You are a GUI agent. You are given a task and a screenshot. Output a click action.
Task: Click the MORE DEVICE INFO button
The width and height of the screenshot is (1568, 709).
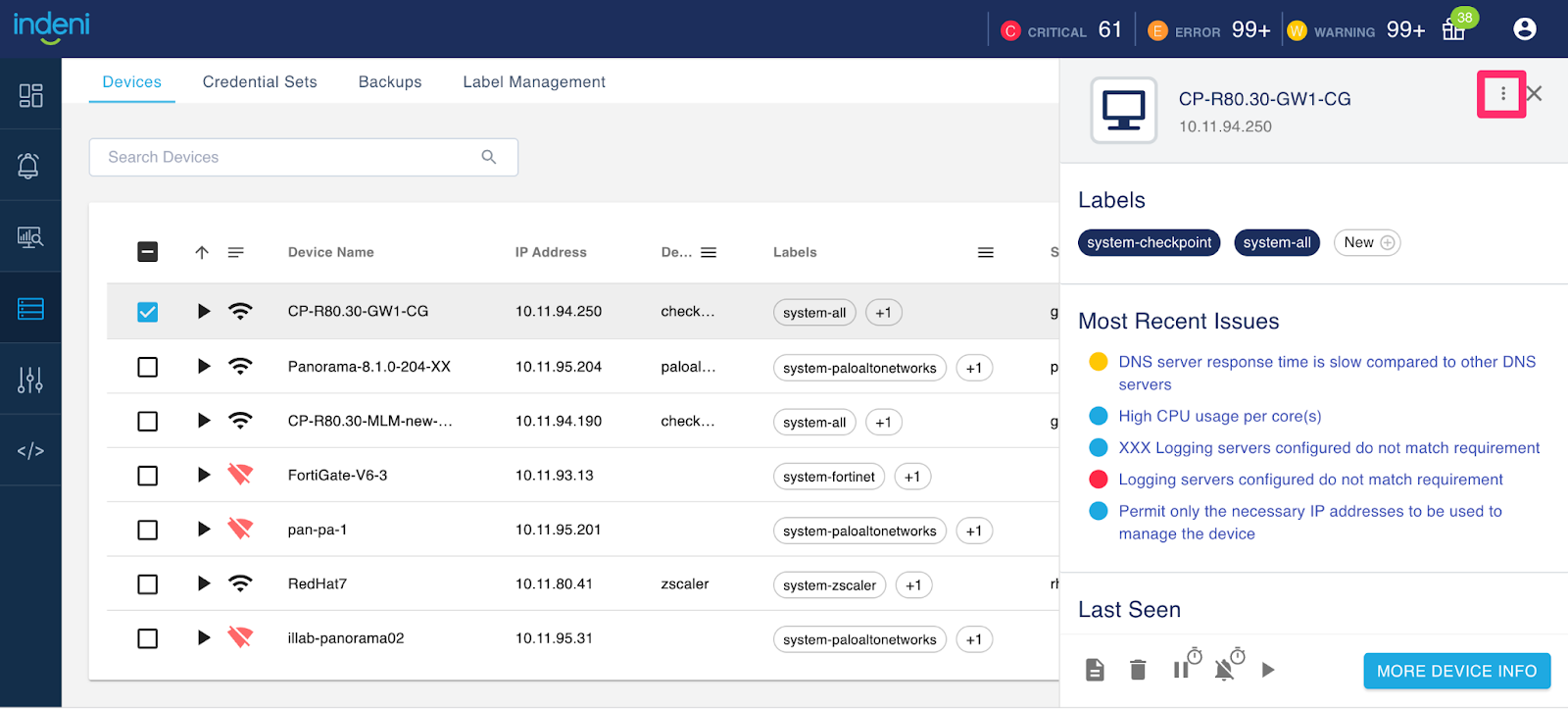(1457, 671)
